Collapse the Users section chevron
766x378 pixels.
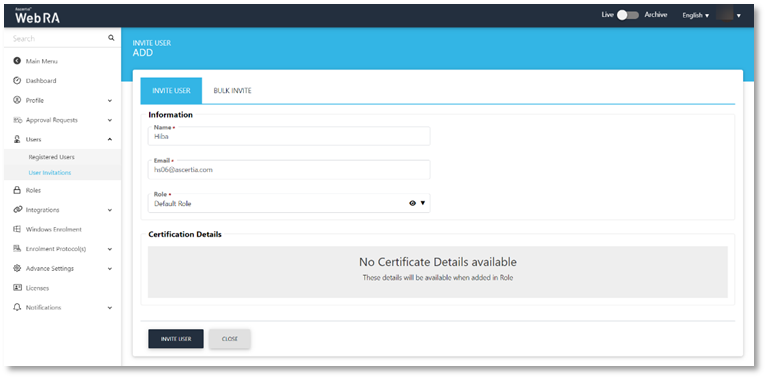109,140
